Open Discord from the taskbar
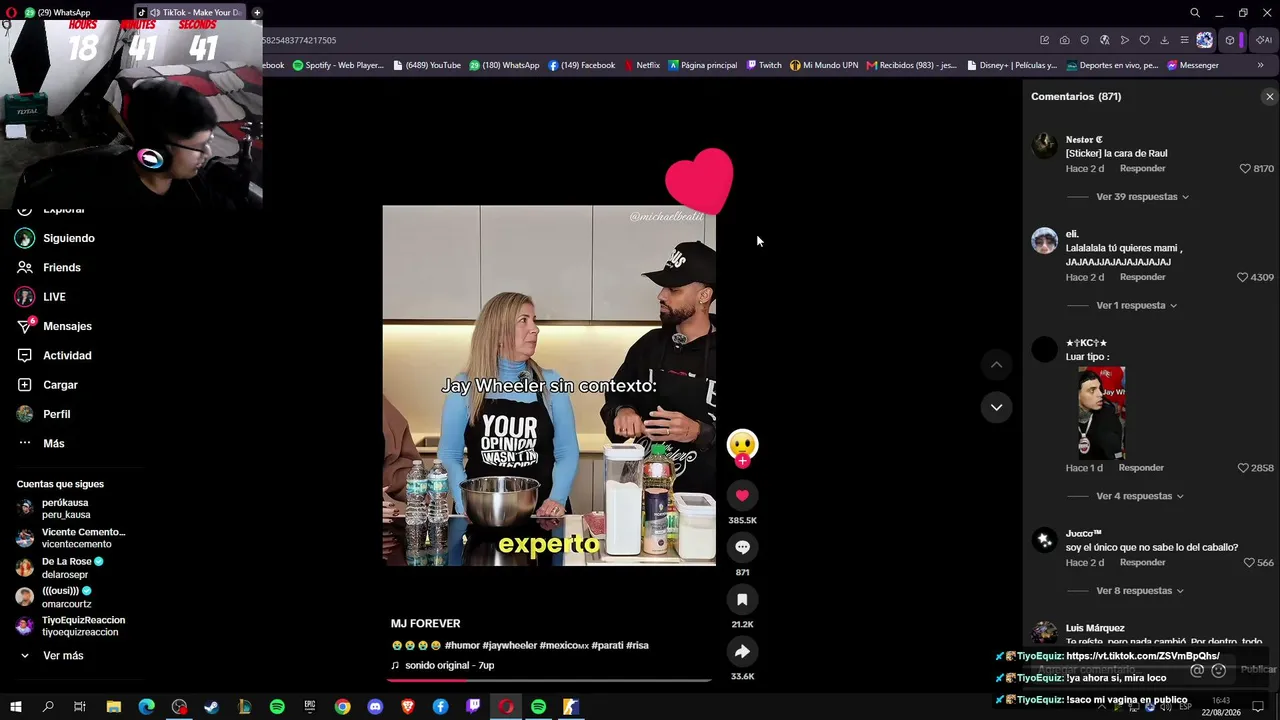This screenshot has height=720, width=1280. coord(375,707)
